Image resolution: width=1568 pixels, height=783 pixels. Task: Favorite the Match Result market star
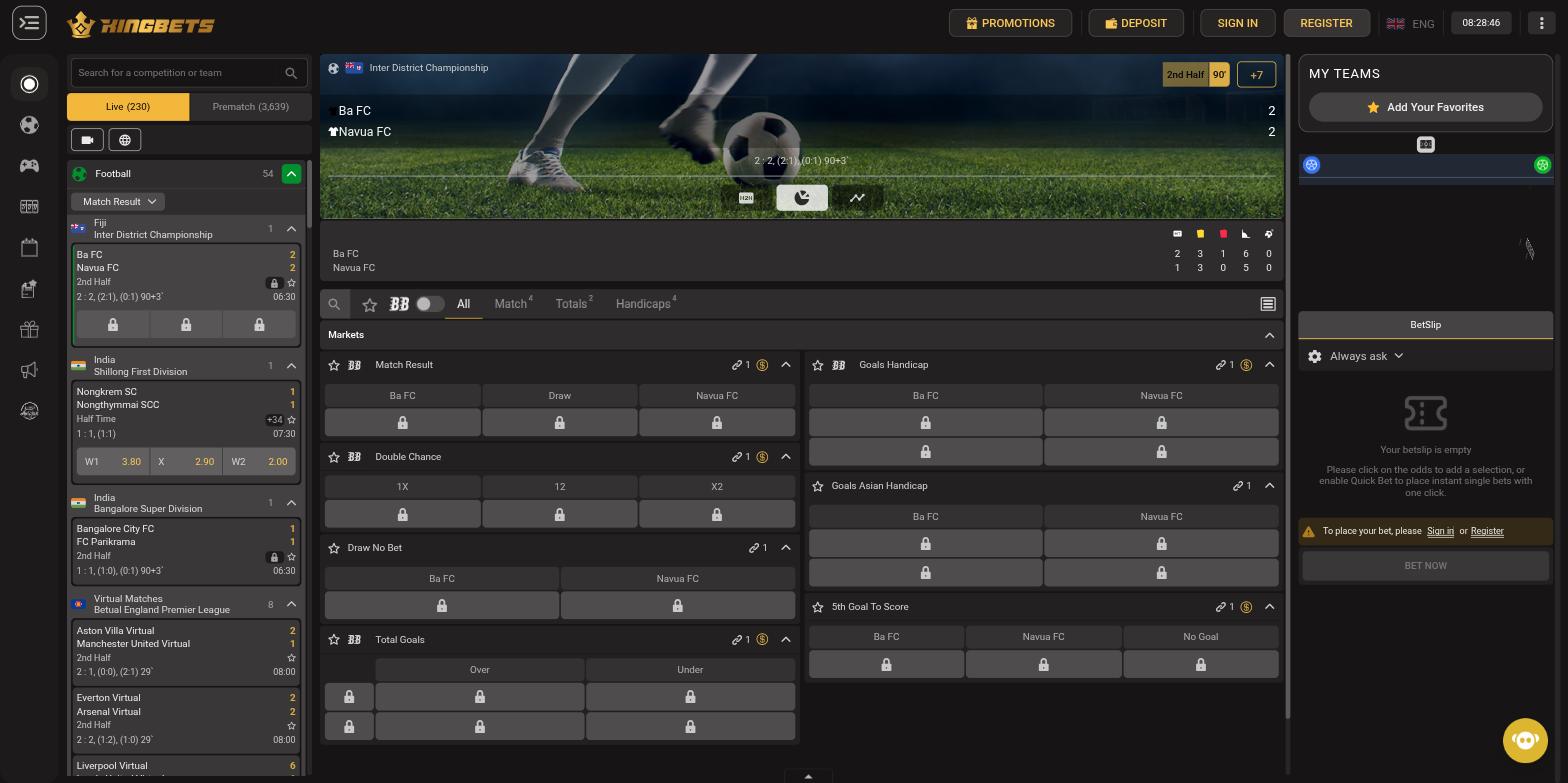[334, 365]
